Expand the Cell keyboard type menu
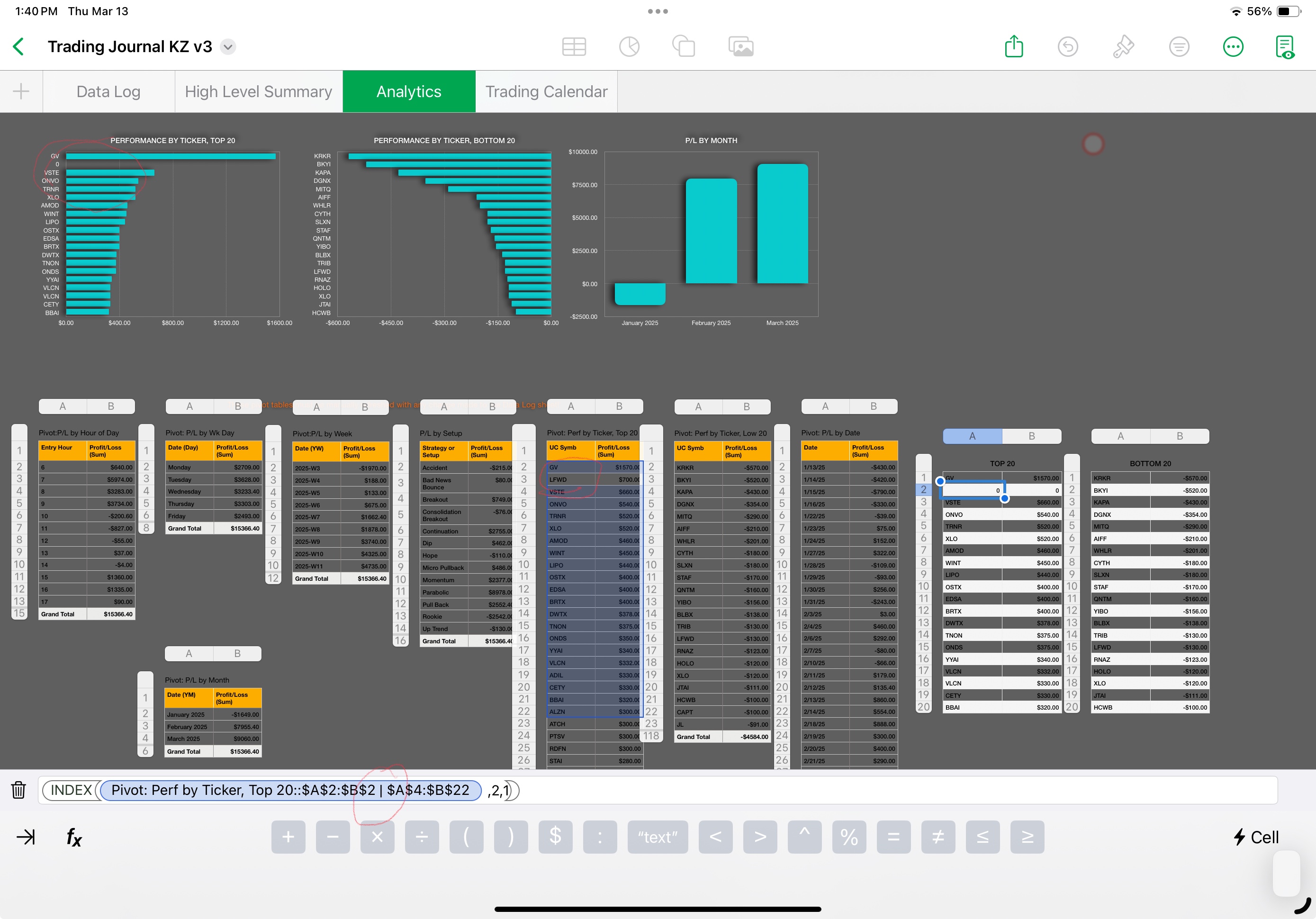Image resolution: width=1316 pixels, height=919 pixels. [x=1256, y=837]
